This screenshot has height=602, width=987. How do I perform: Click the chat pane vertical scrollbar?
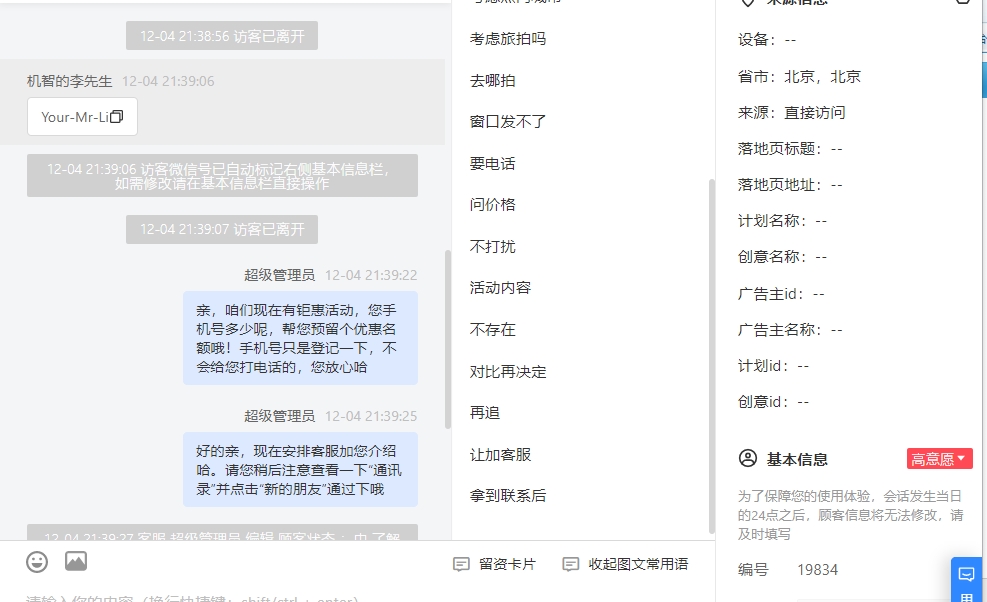(x=448, y=339)
